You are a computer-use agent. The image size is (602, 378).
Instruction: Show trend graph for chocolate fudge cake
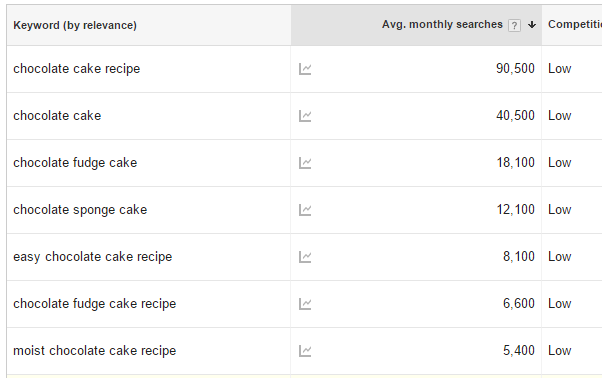pos(305,163)
